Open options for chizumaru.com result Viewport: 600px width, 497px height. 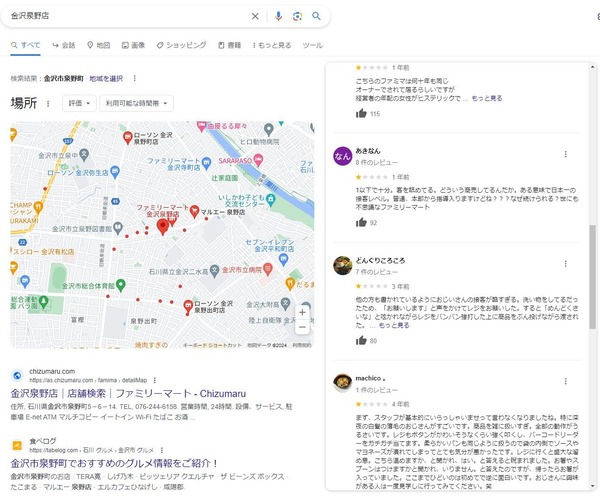155,380
